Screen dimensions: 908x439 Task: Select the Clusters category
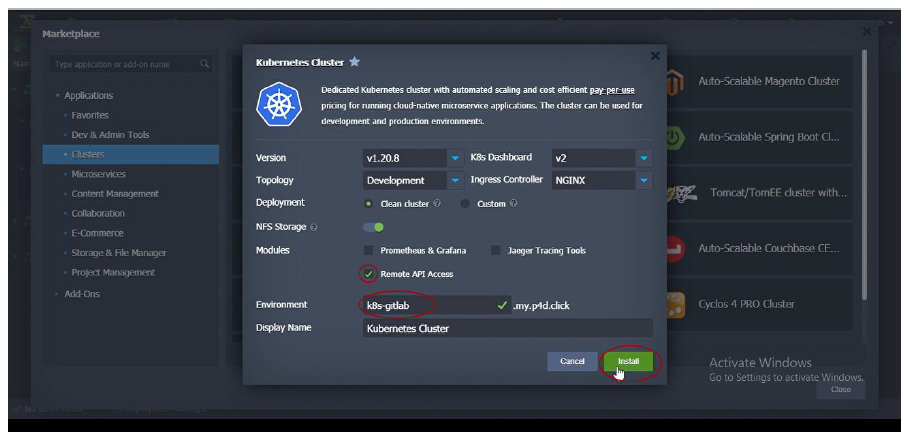130,155
